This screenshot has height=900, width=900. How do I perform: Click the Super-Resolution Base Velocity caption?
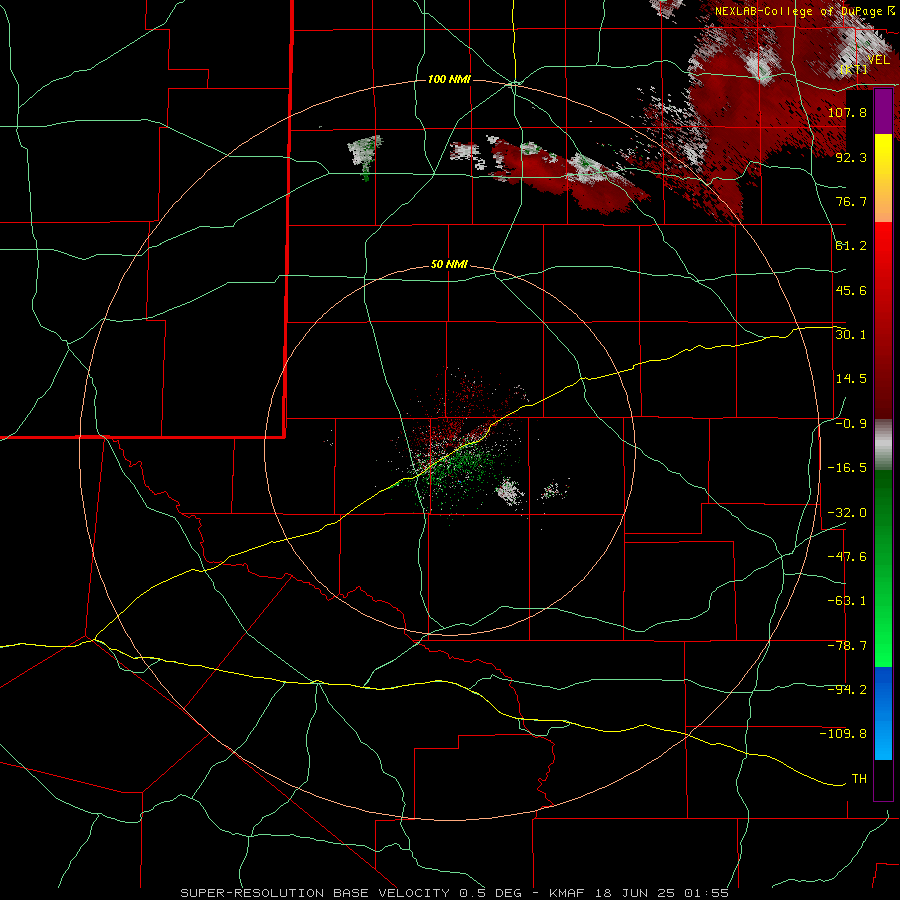tap(455, 893)
